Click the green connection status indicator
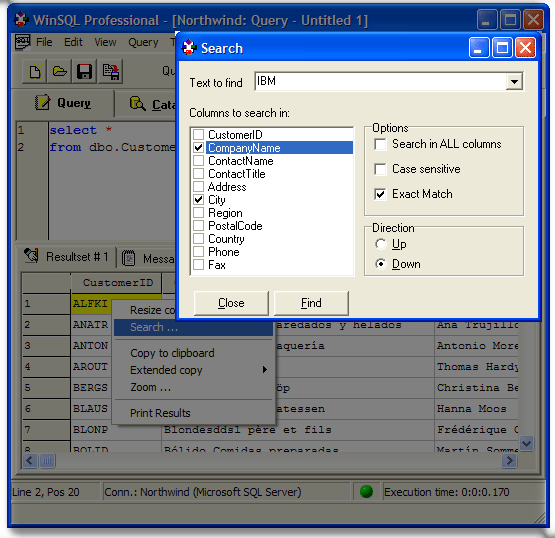Viewport: 555px width, 538px height. [x=366, y=491]
